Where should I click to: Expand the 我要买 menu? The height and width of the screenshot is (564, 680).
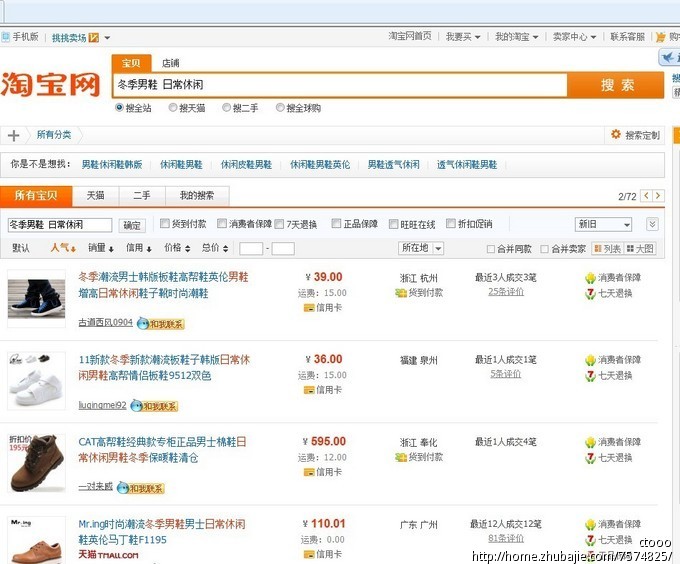463,37
